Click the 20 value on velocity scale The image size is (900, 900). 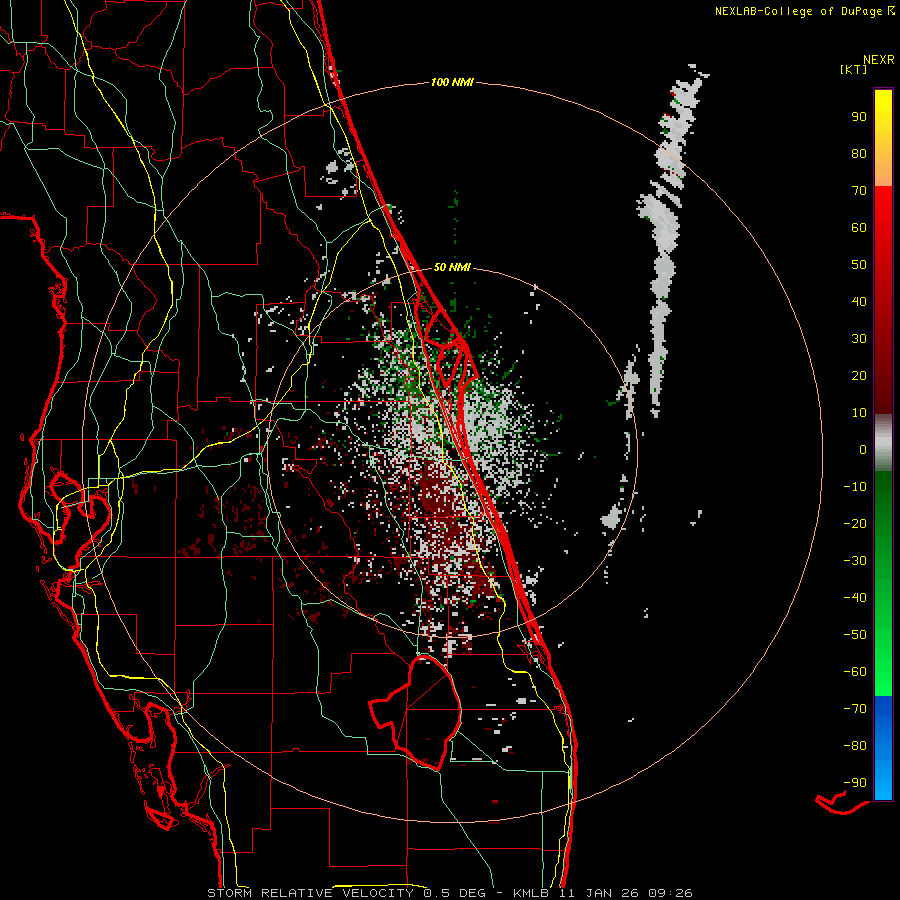859,376
